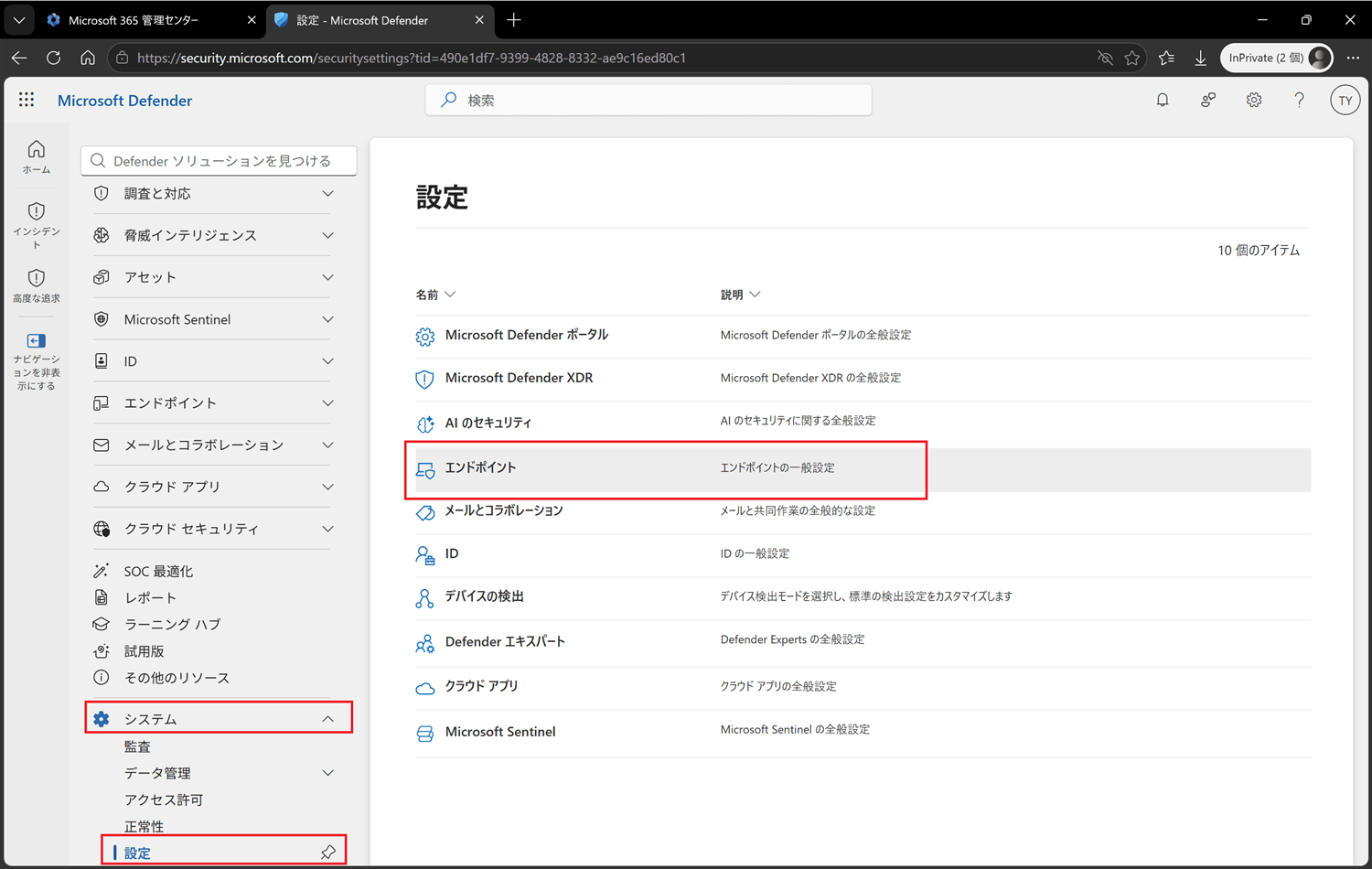
Task: Click the エンドポイント settings row icon
Action: click(425, 469)
